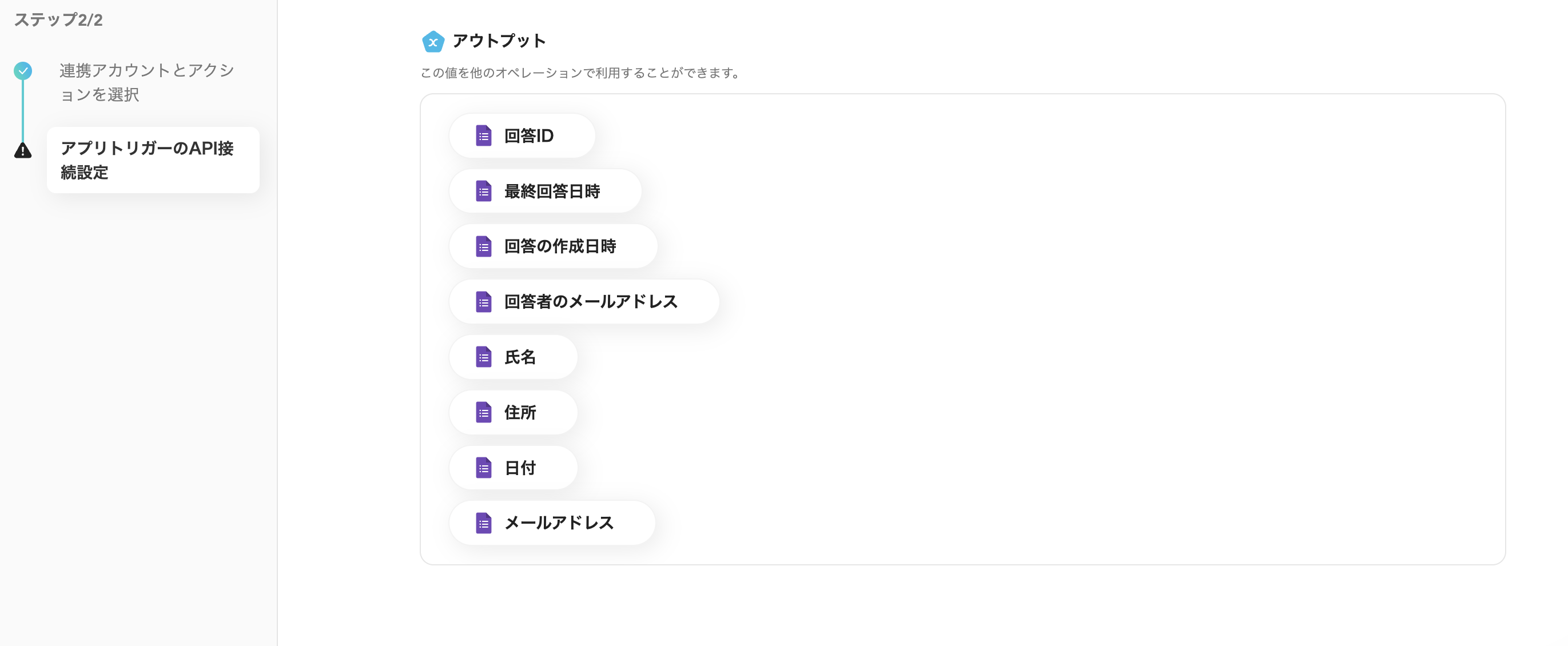
Task: Select the document icon next to 氏名
Action: [484, 357]
